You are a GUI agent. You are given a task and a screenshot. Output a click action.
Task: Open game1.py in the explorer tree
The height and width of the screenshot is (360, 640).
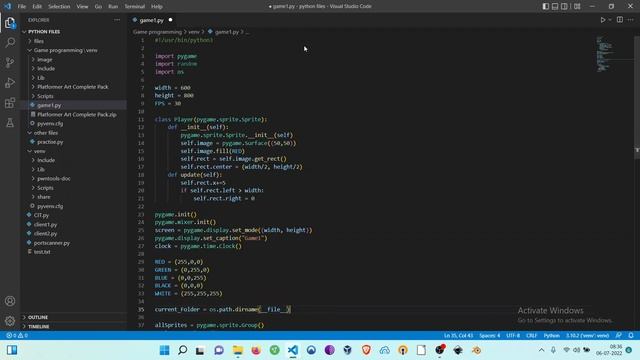pyautogui.click(x=49, y=105)
